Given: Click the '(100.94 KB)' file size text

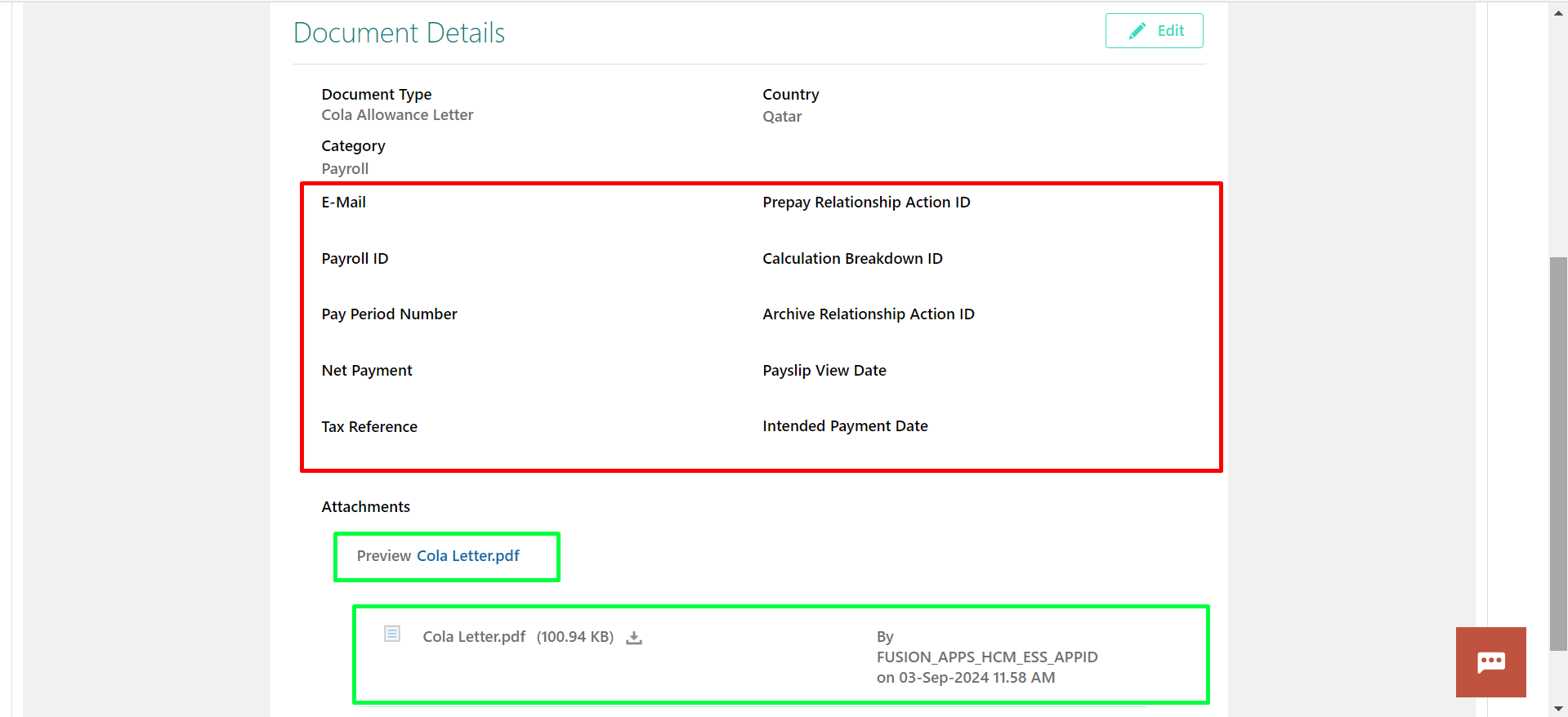Looking at the screenshot, I should (x=575, y=637).
